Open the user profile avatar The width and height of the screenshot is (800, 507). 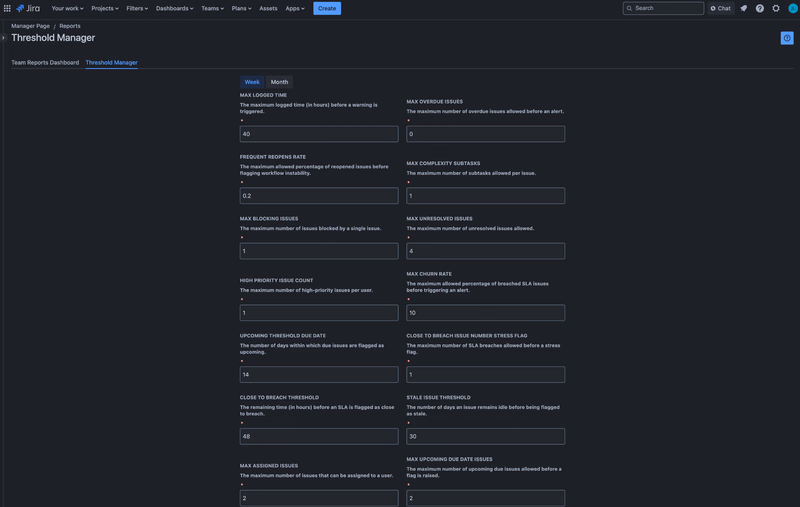(x=792, y=8)
